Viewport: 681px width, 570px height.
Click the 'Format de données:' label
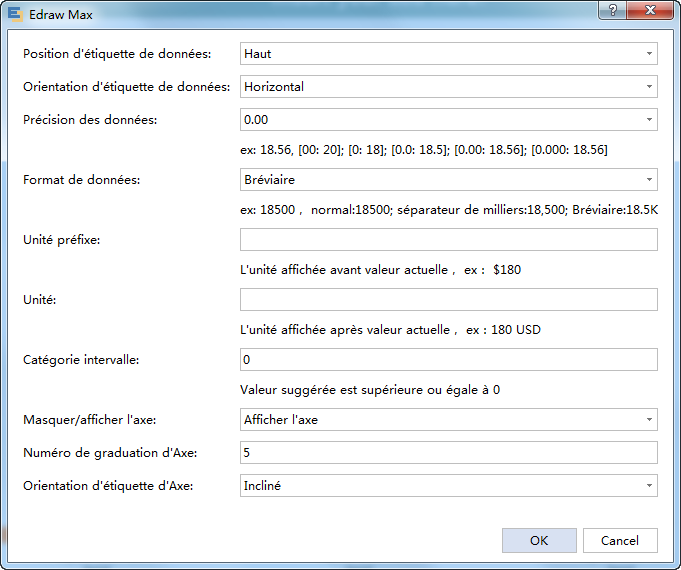[x=82, y=180]
